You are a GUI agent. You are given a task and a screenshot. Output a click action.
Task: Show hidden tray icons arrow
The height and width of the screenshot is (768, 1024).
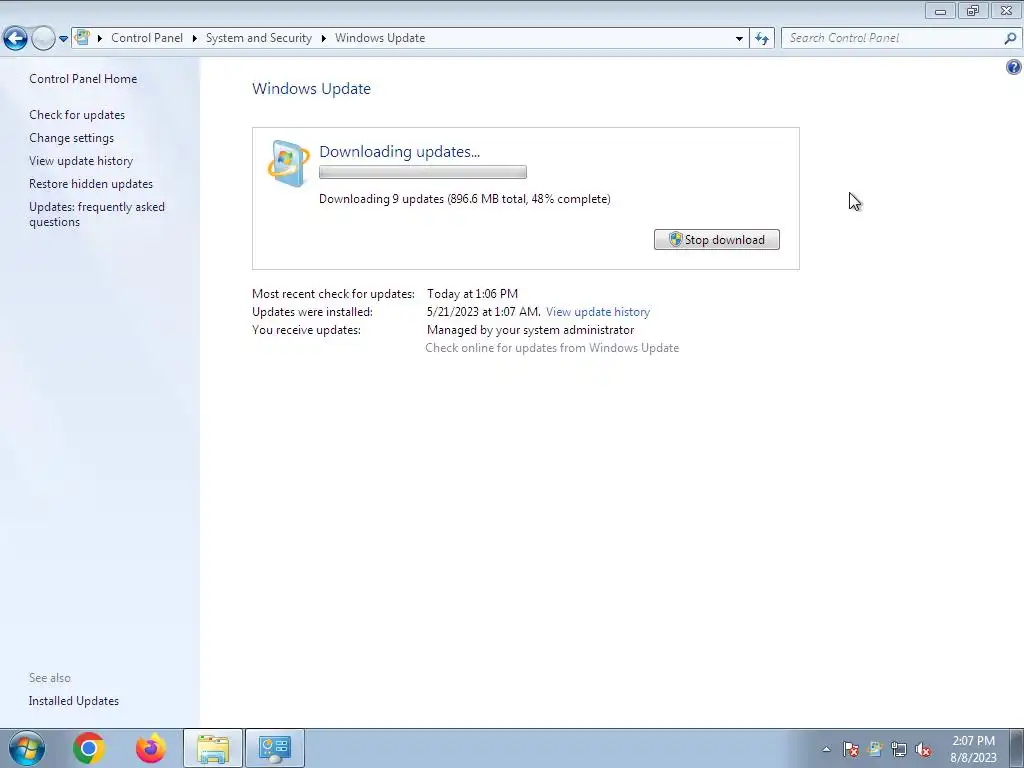coord(826,749)
